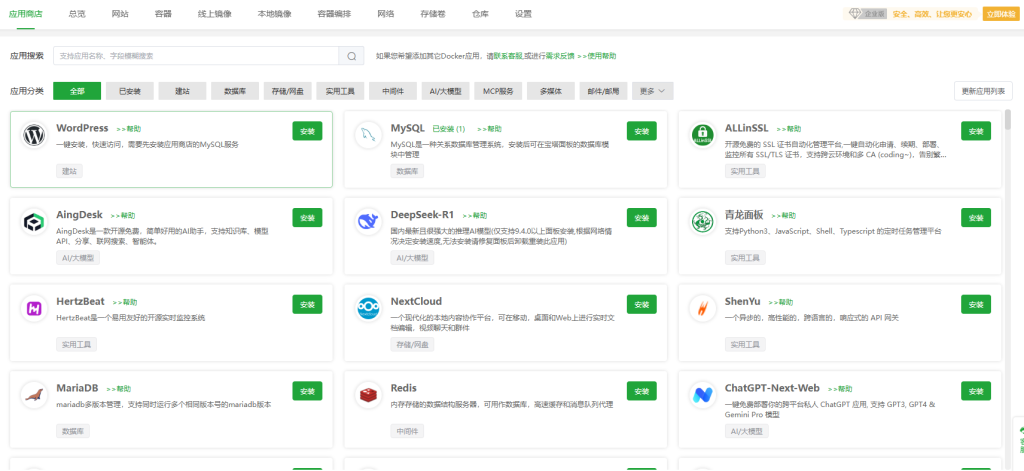Viewport: 1024px width, 471px height.
Task: Filter apps by 全部 category
Action: click(77, 91)
